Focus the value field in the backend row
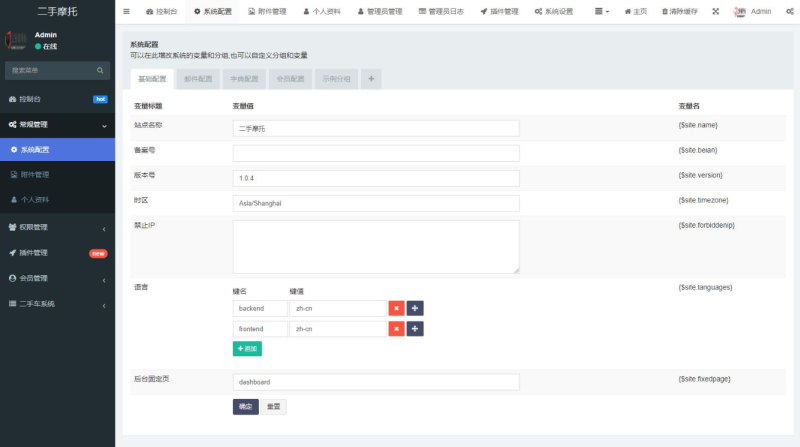Image resolution: width=800 pixels, height=447 pixels. [338, 308]
